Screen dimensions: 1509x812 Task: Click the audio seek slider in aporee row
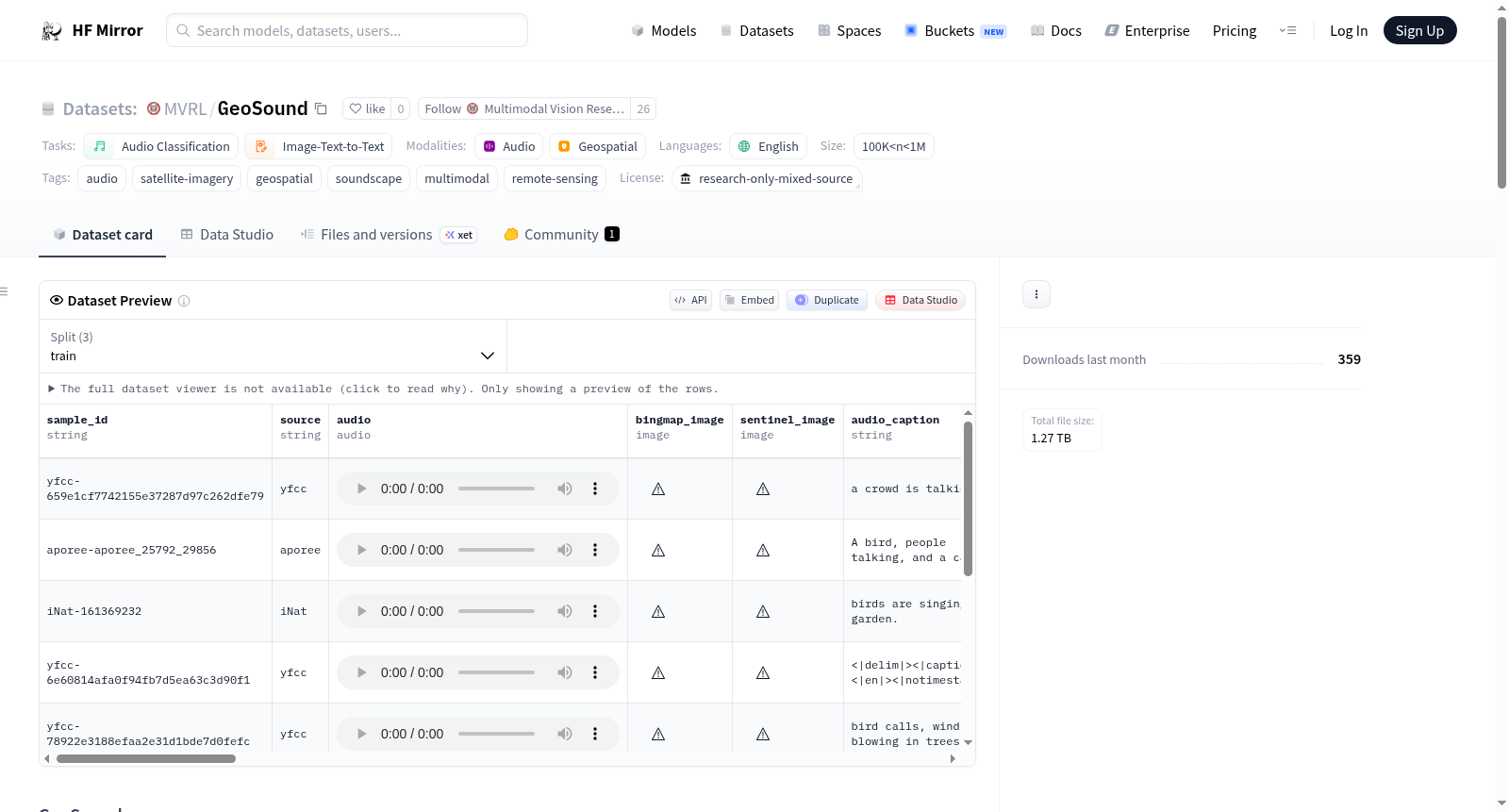point(496,550)
